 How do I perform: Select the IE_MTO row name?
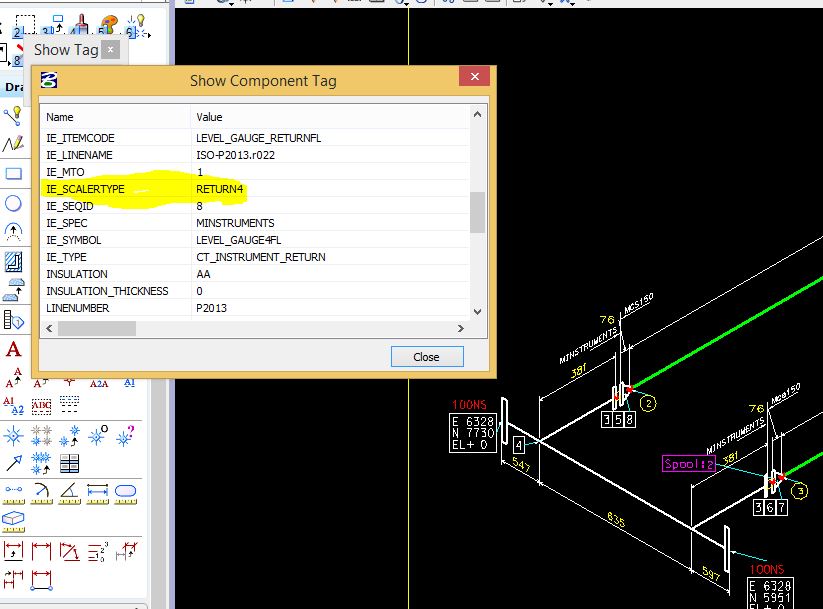65,172
